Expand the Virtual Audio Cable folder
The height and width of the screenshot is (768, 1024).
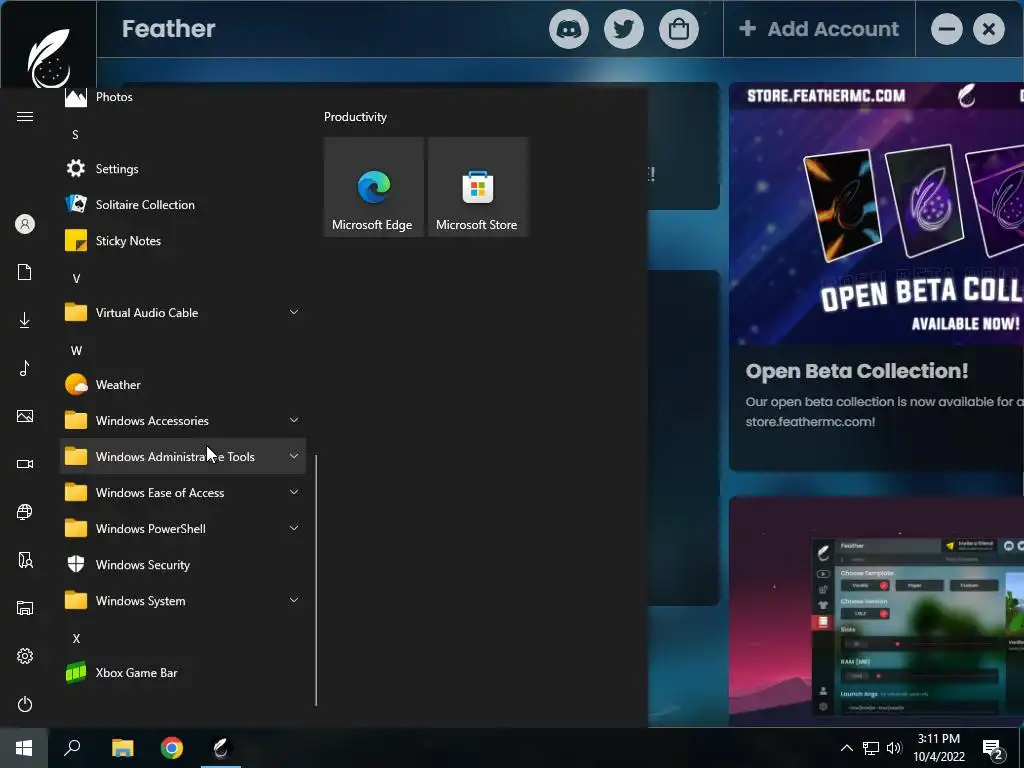(x=183, y=312)
